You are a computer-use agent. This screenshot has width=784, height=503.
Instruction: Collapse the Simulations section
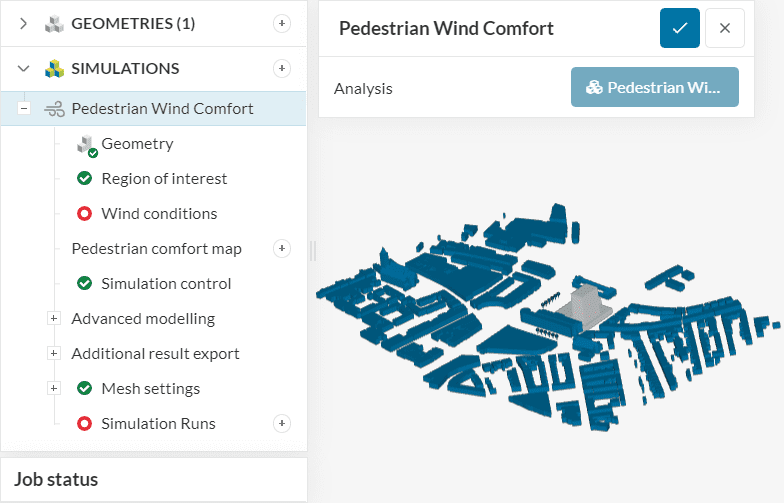tap(24, 69)
